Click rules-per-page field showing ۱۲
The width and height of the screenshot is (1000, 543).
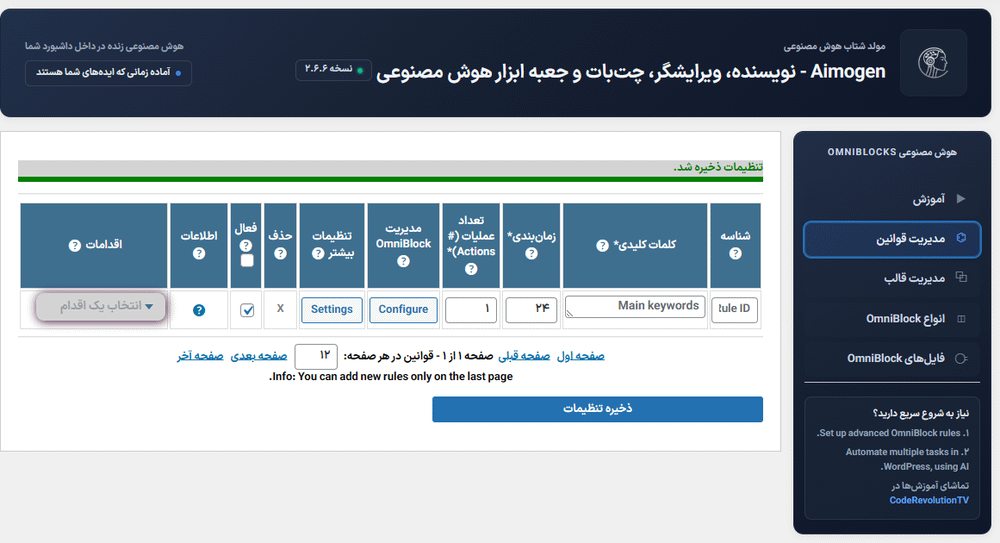[x=316, y=356]
